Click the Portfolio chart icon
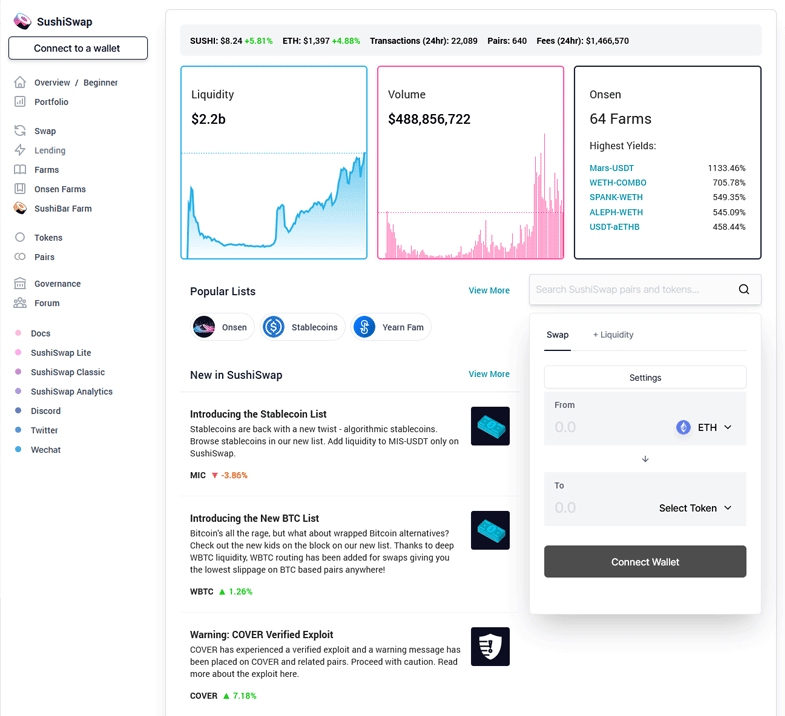Viewport: 785px width, 716px height. (20, 102)
